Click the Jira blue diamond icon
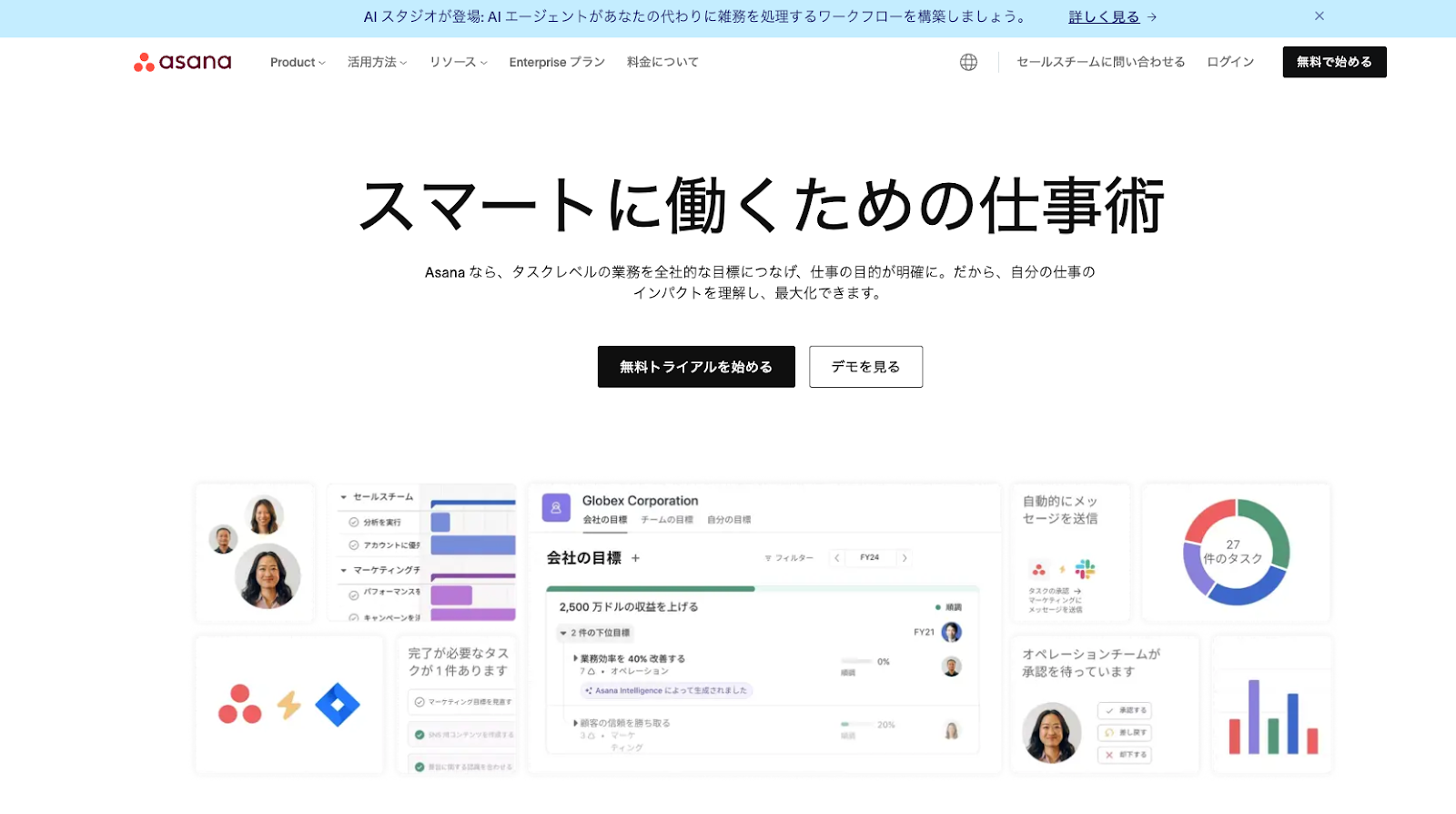 [338, 705]
